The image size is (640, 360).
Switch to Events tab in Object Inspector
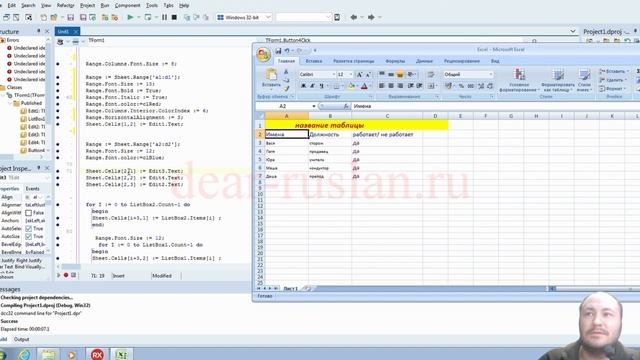33,189
